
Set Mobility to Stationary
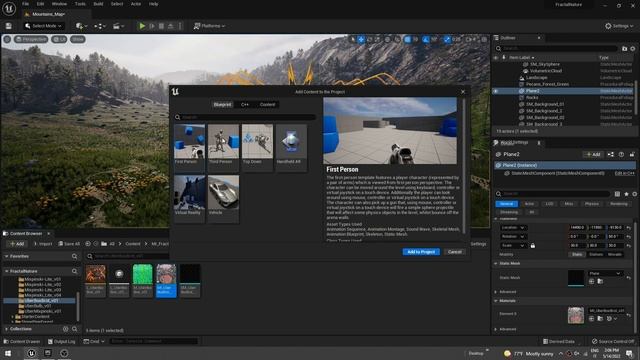click(596, 254)
